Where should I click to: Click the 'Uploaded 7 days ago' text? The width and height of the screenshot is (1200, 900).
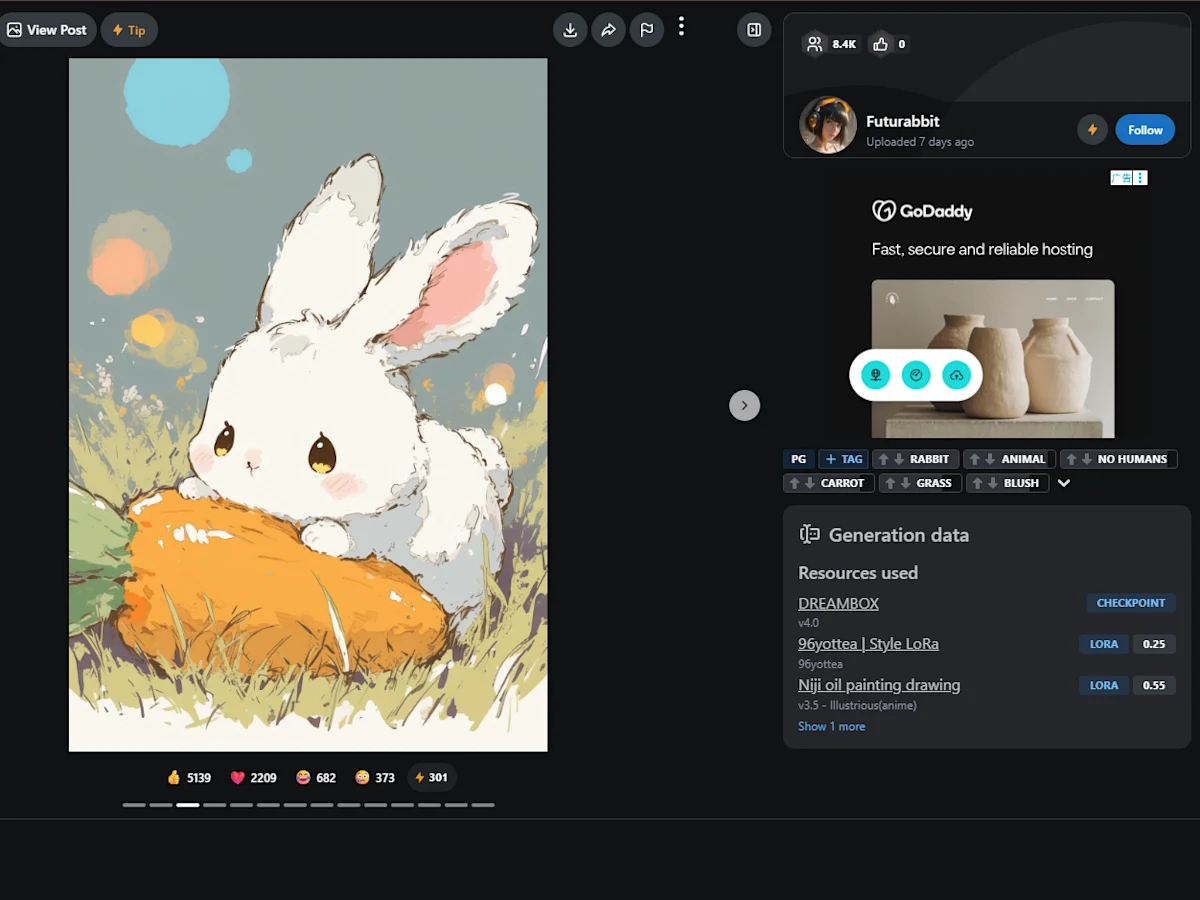[x=920, y=142]
